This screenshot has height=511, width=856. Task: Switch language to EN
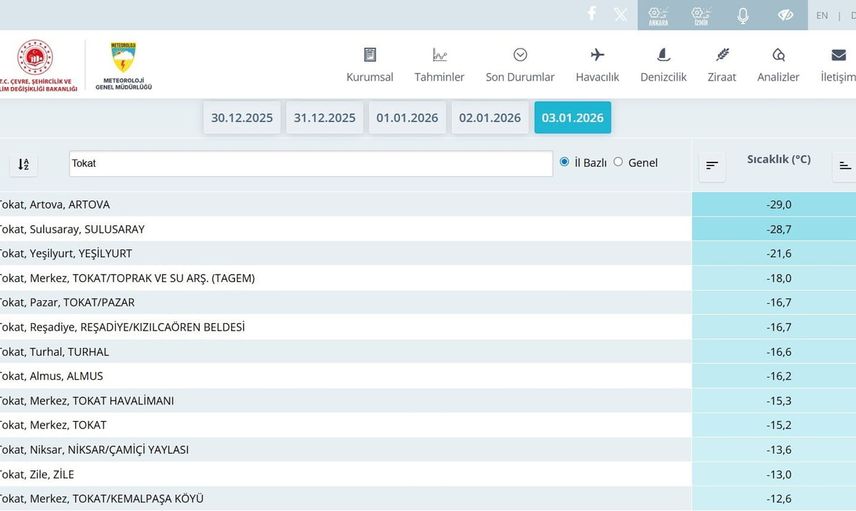[x=822, y=15]
